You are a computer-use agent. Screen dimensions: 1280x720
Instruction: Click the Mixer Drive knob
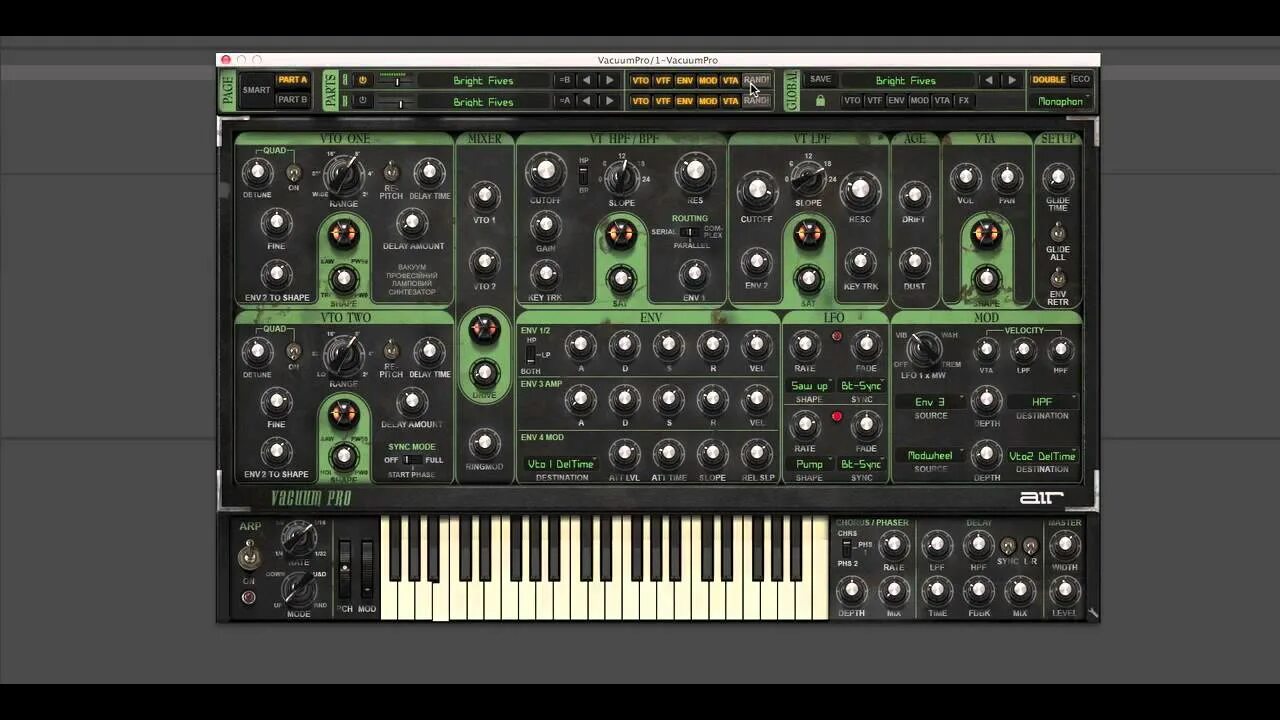485,373
